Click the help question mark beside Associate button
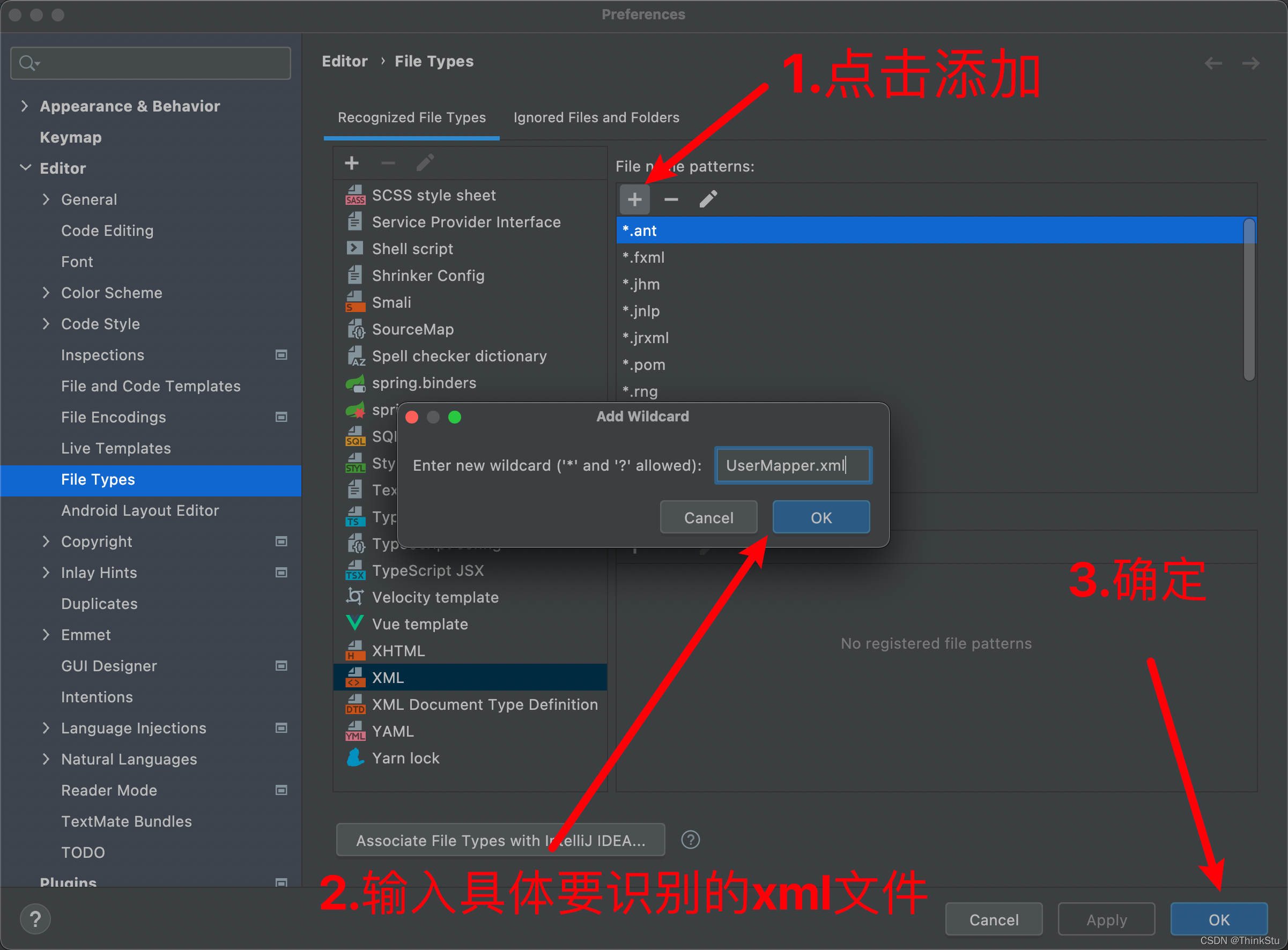This screenshot has height=950, width=1288. 690,840
